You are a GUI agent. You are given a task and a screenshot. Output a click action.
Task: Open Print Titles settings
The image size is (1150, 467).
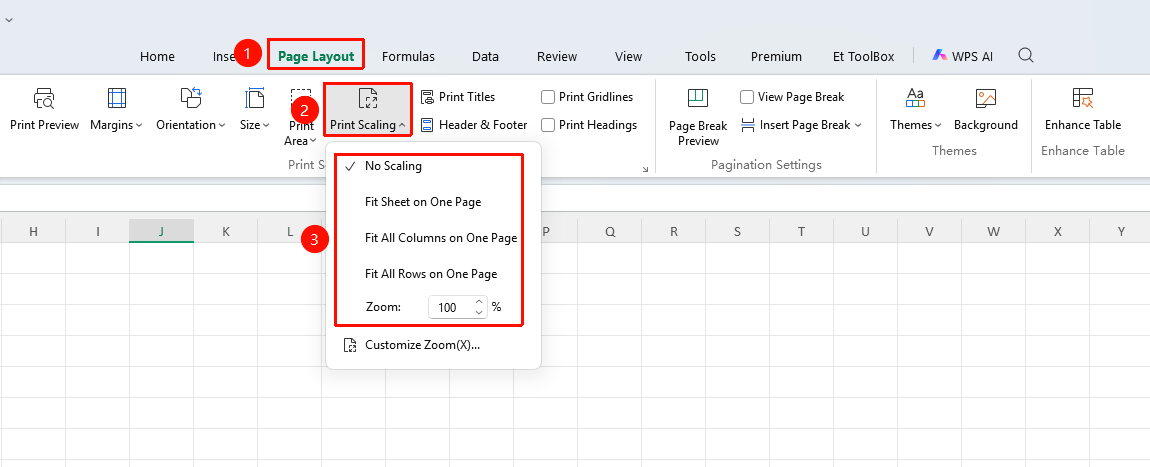tap(458, 97)
